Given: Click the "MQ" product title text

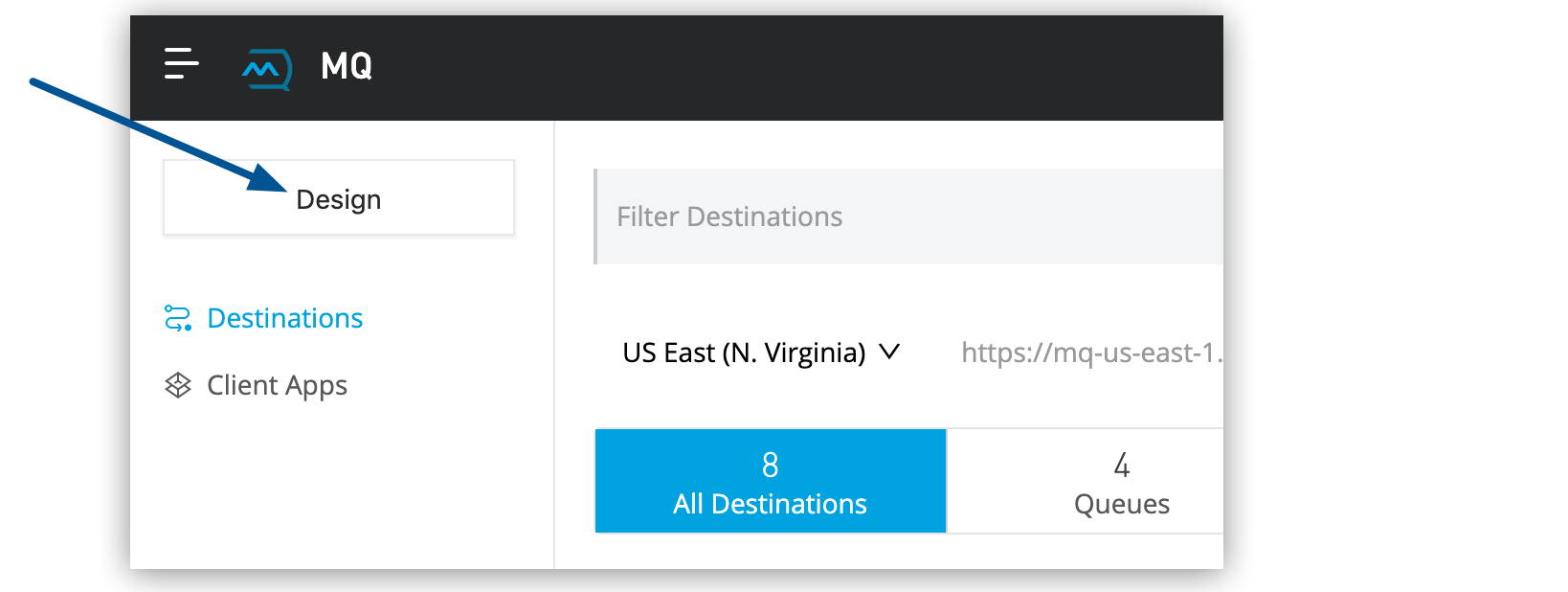Looking at the screenshot, I should [347, 66].
